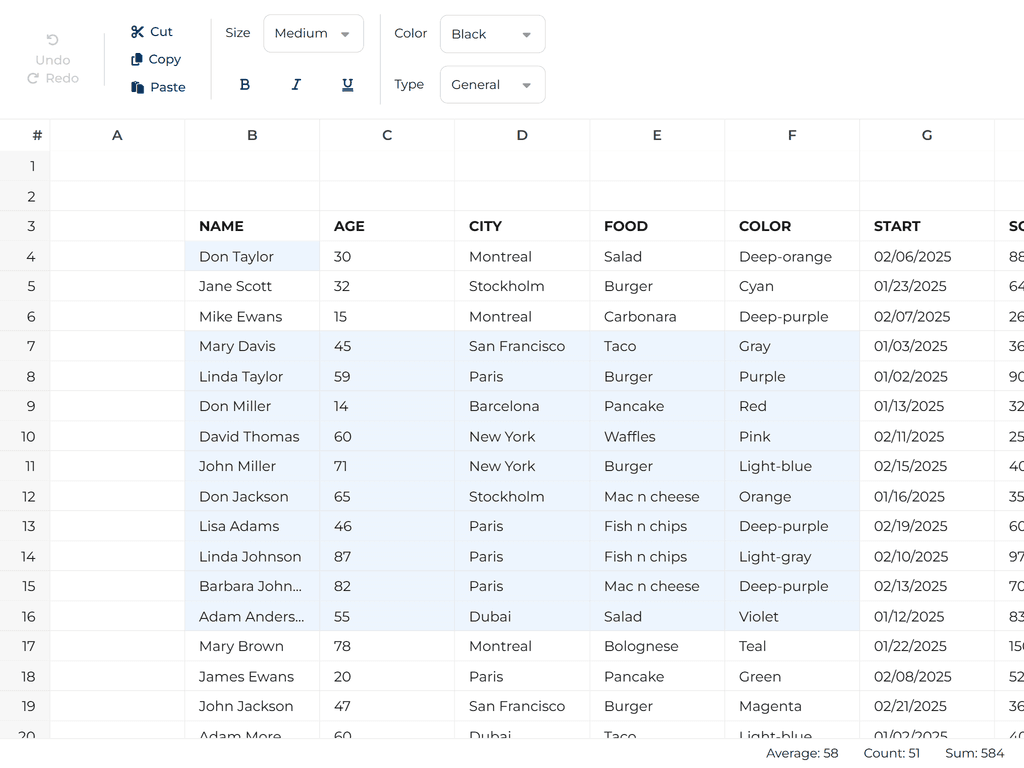
Task: Click the Paste icon
Action: (x=136, y=87)
